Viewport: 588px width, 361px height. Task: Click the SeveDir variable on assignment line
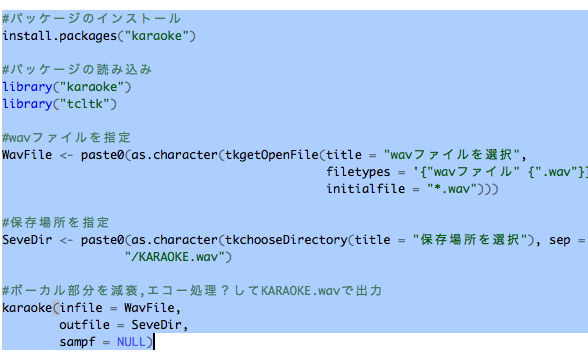pos(27,240)
